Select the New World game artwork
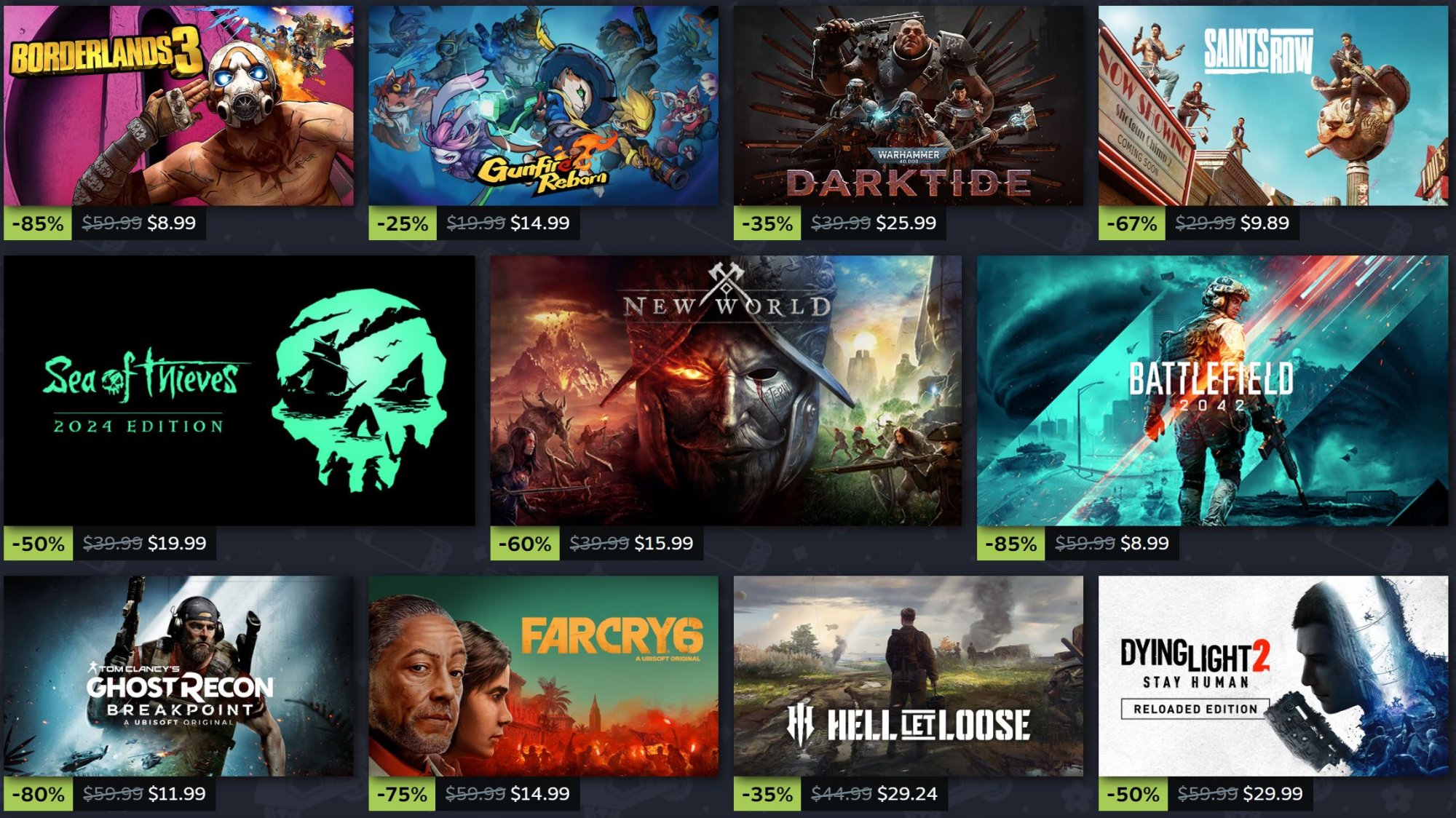This screenshot has height=818, width=1456. pos(726,390)
